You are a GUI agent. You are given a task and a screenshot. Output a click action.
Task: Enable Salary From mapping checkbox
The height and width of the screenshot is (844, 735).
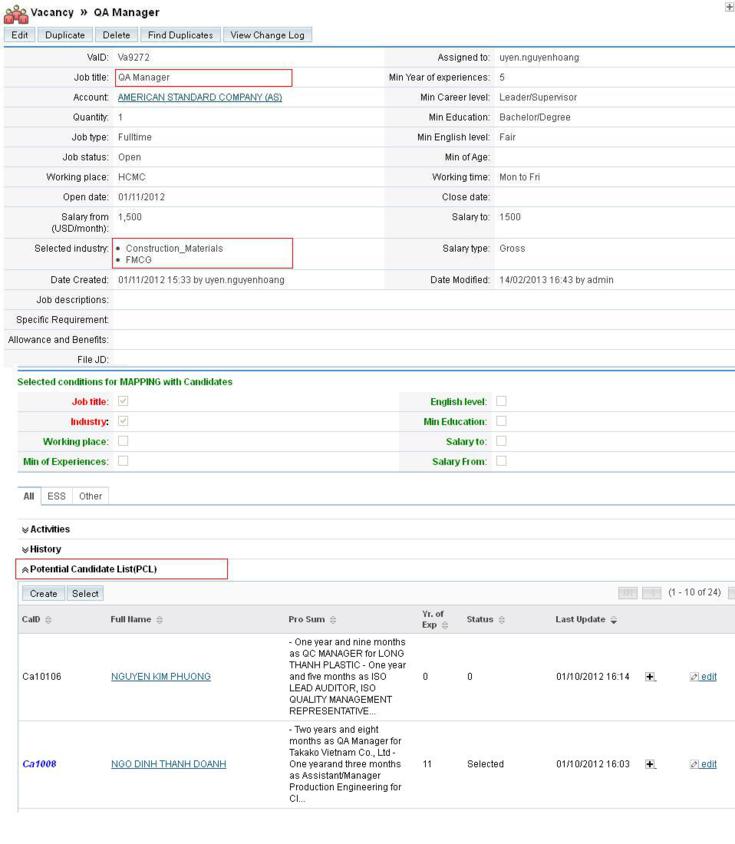[x=501, y=461]
